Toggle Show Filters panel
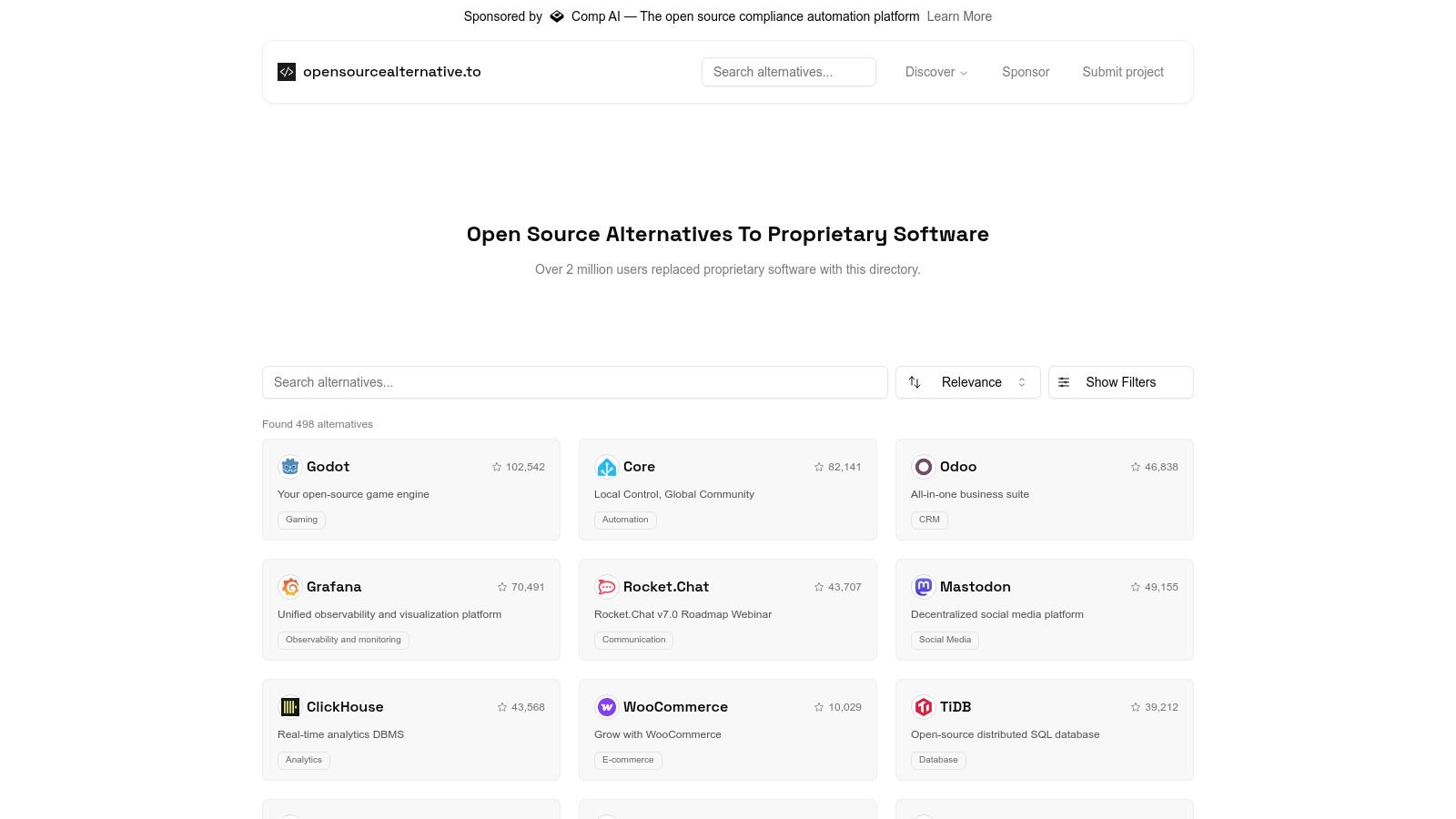The image size is (1456, 819). point(1120,382)
